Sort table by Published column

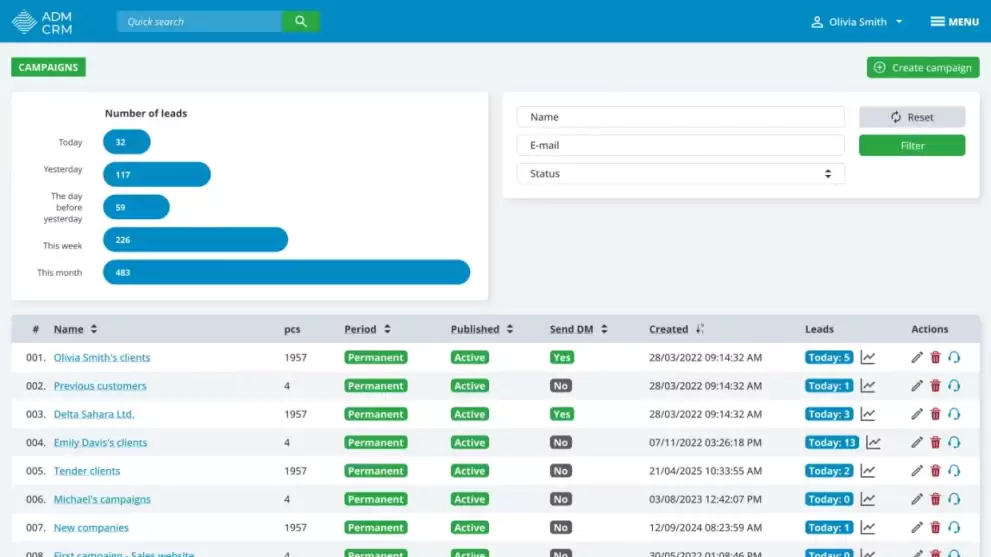click(482, 329)
